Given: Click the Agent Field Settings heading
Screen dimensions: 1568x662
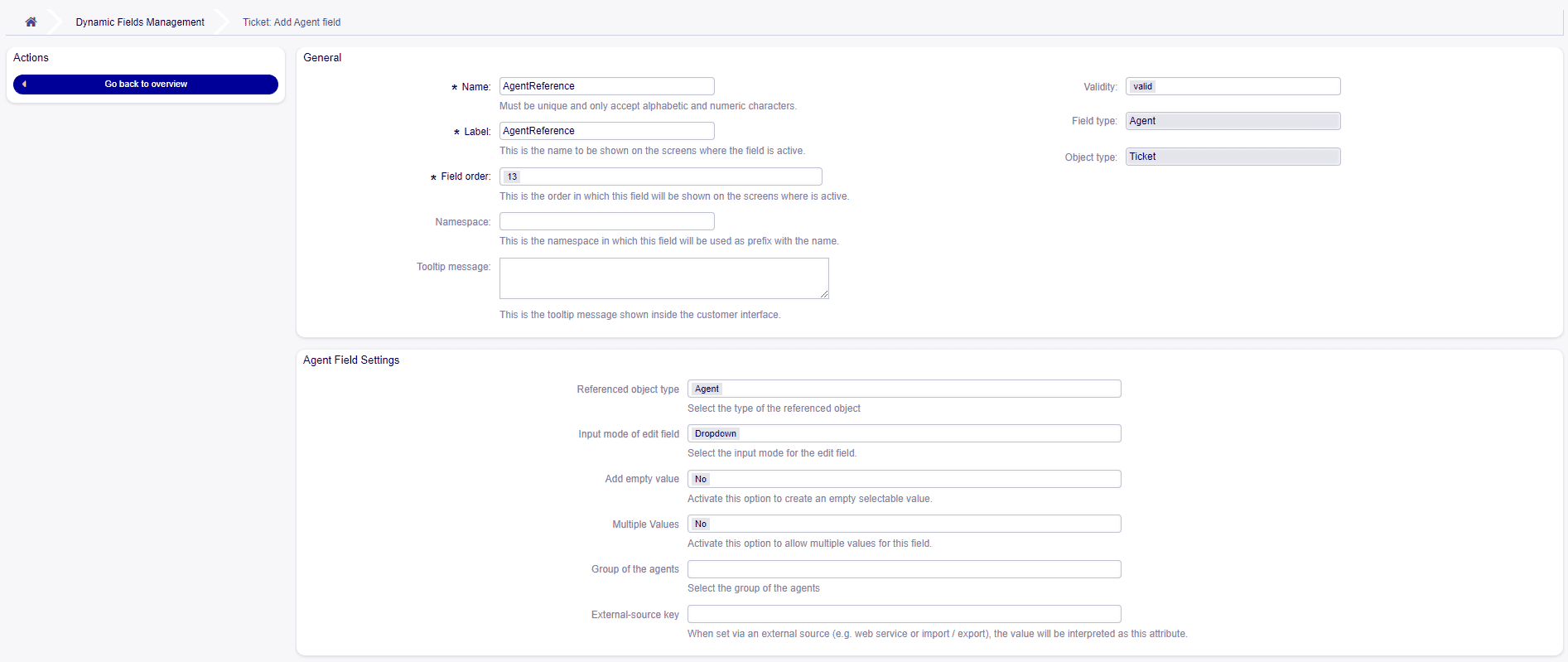Looking at the screenshot, I should point(351,360).
